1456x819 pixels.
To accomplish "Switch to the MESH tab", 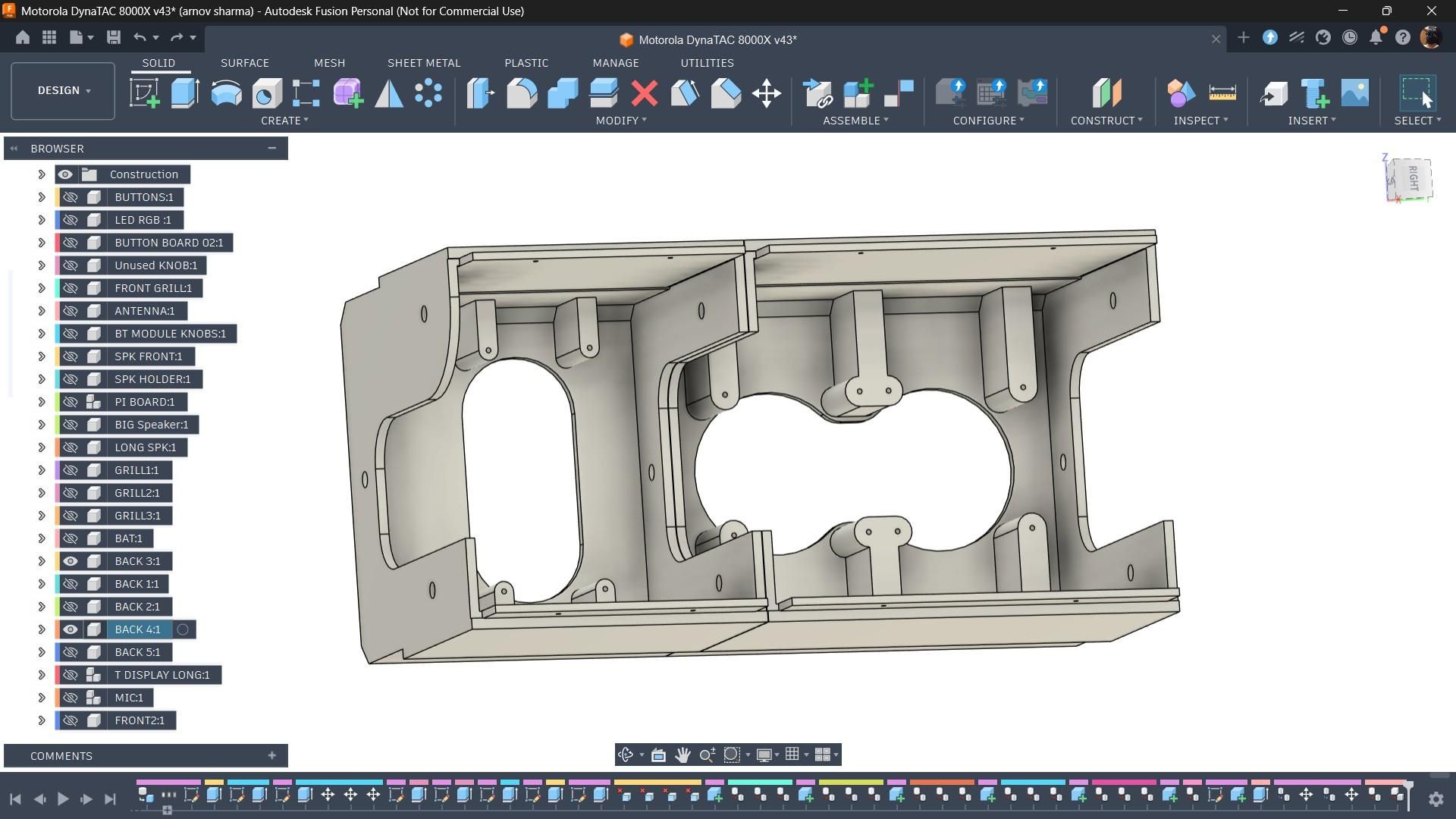I will (329, 63).
